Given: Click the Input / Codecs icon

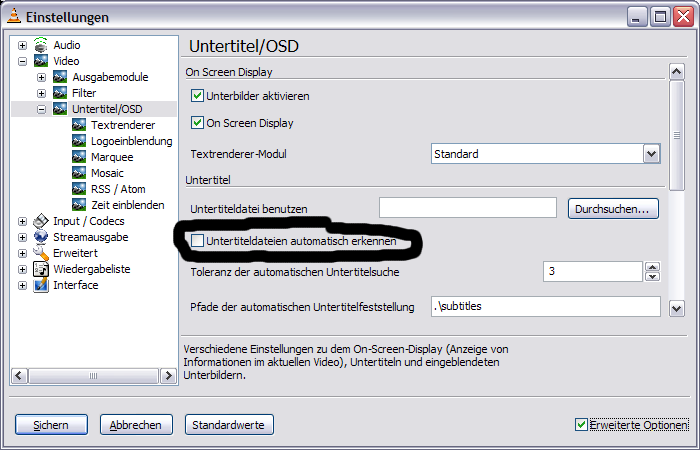Looking at the screenshot, I should point(41,221).
